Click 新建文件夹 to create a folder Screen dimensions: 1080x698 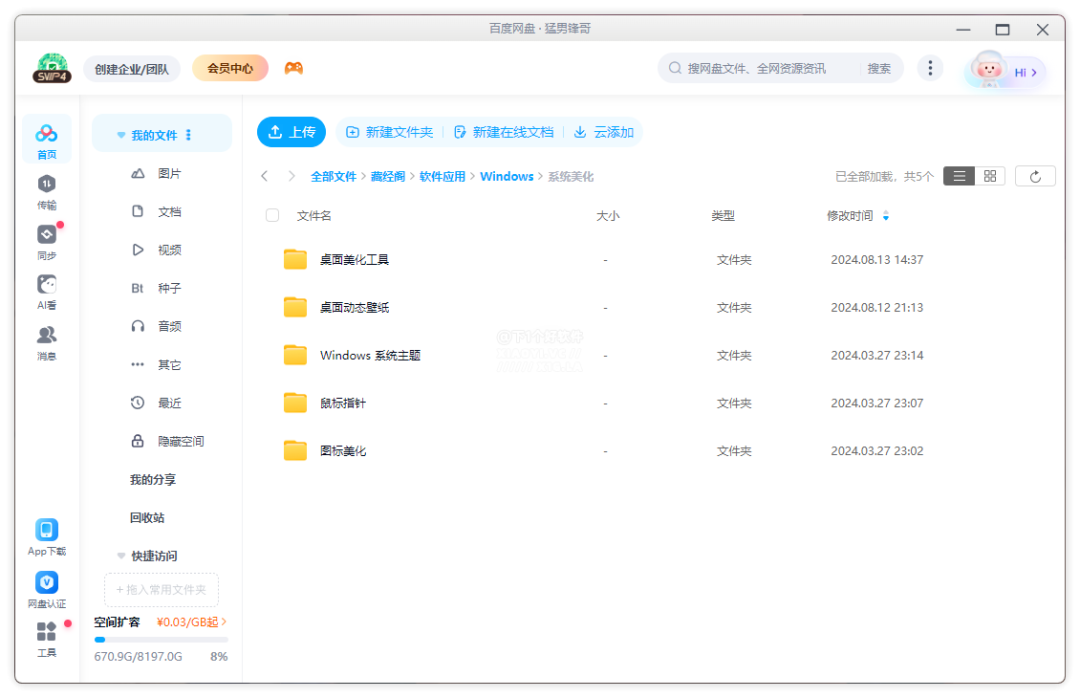tap(391, 131)
